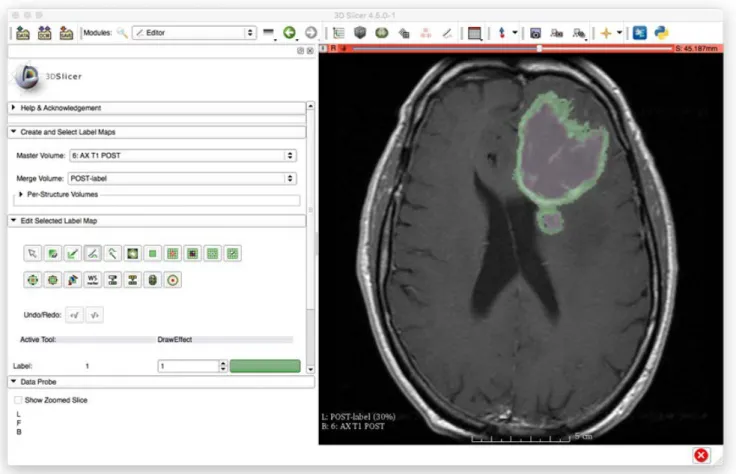Toggle the mouse interaction mode icon
736x474 pixels.
502,33
